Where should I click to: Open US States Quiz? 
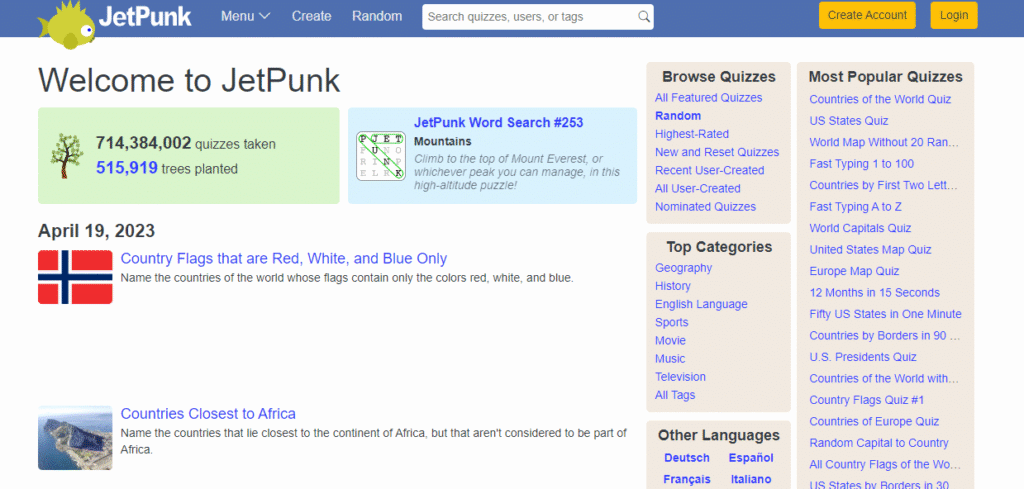[x=849, y=121]
